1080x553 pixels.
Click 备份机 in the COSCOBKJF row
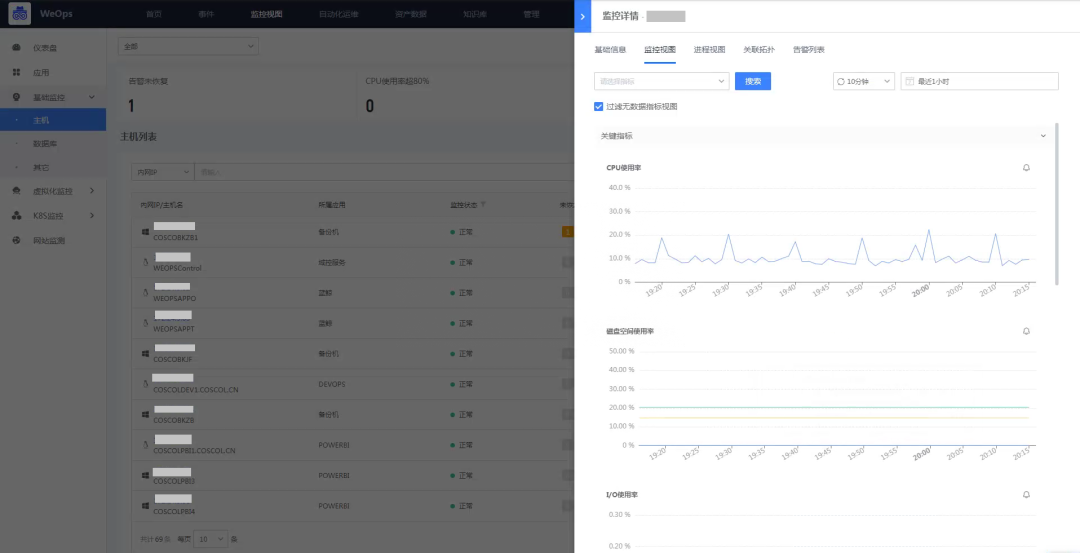point(328,353)
